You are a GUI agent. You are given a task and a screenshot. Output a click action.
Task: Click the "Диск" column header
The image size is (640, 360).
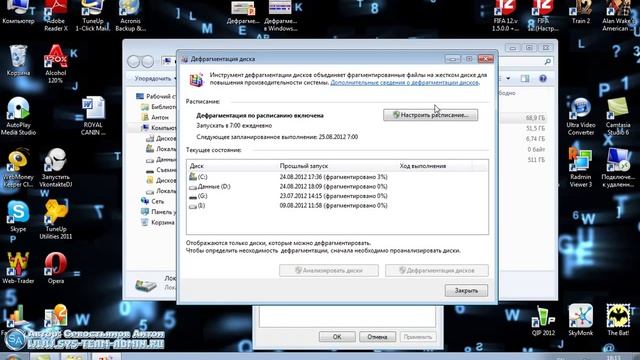[197, 166]
